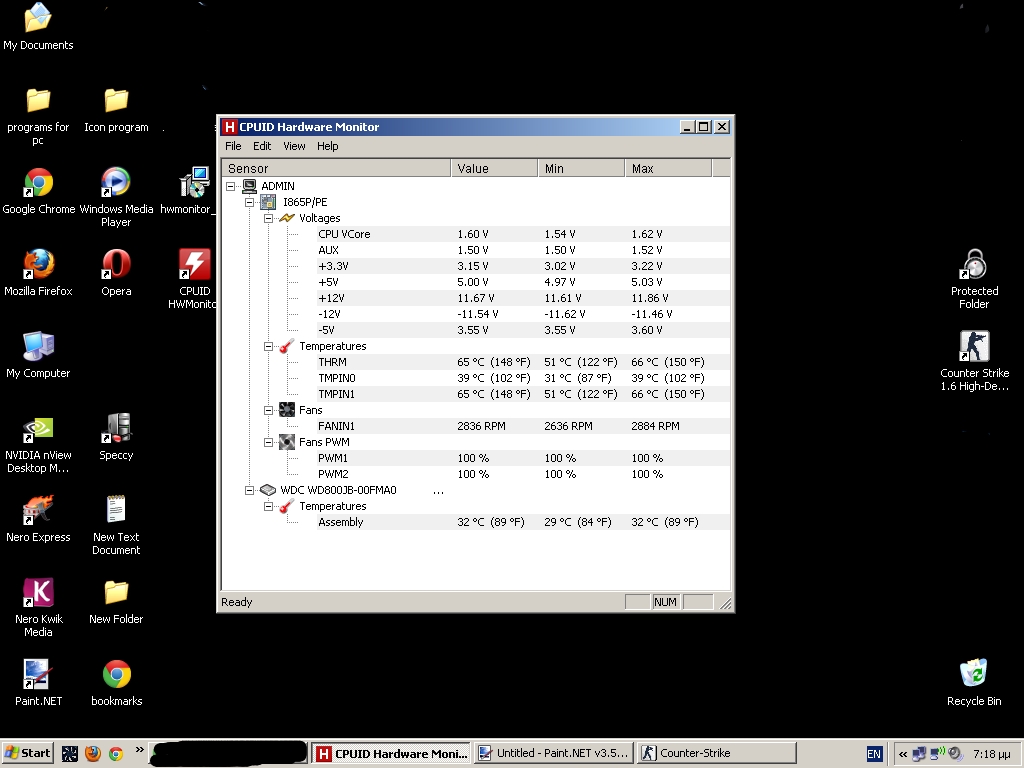Click the CPUID Hardware Monitor taskbar button
This screenshot has height=768, width=1024.
coord(391,753)
